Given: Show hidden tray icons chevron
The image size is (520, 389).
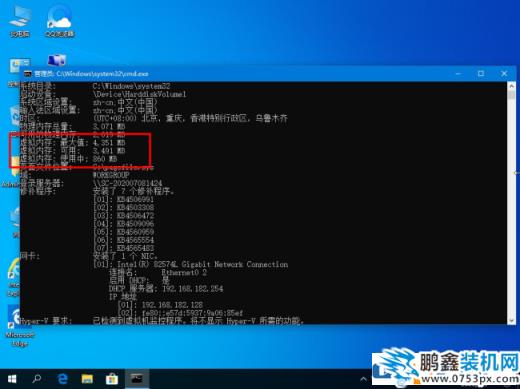Looking at the screenshot, I should [x=363, y=379].
